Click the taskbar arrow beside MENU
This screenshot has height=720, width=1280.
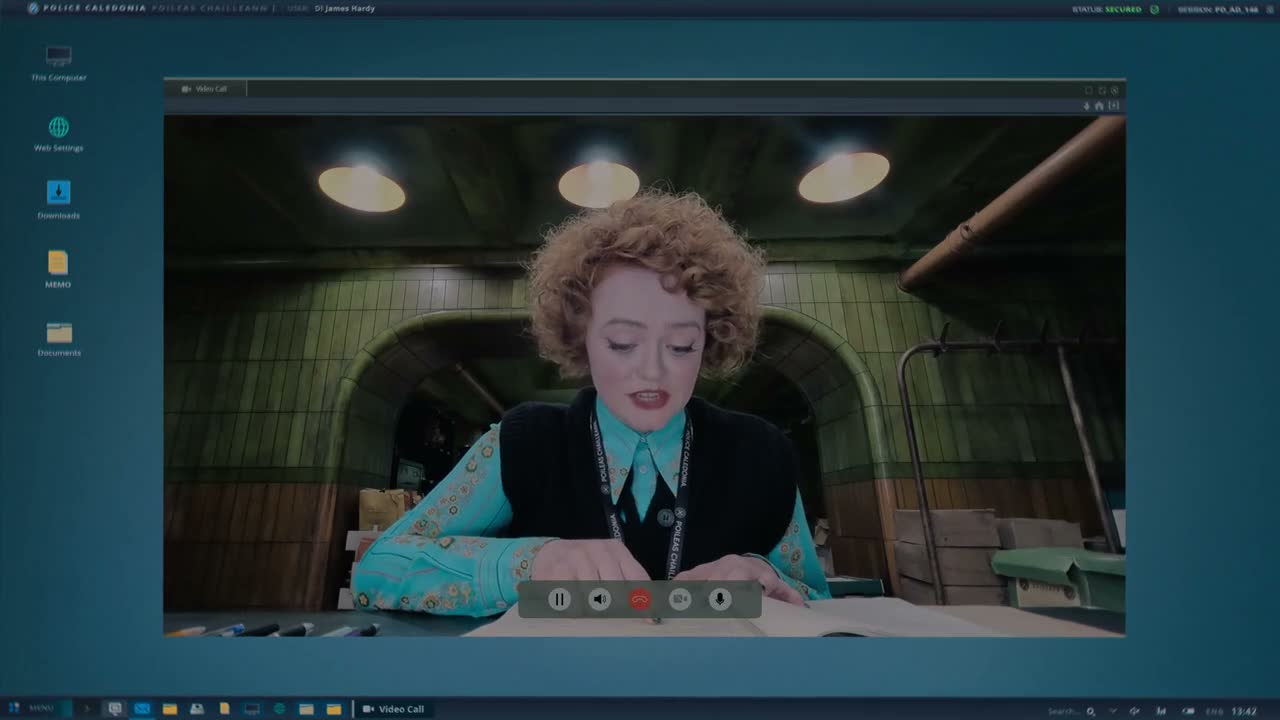point(87,709)
